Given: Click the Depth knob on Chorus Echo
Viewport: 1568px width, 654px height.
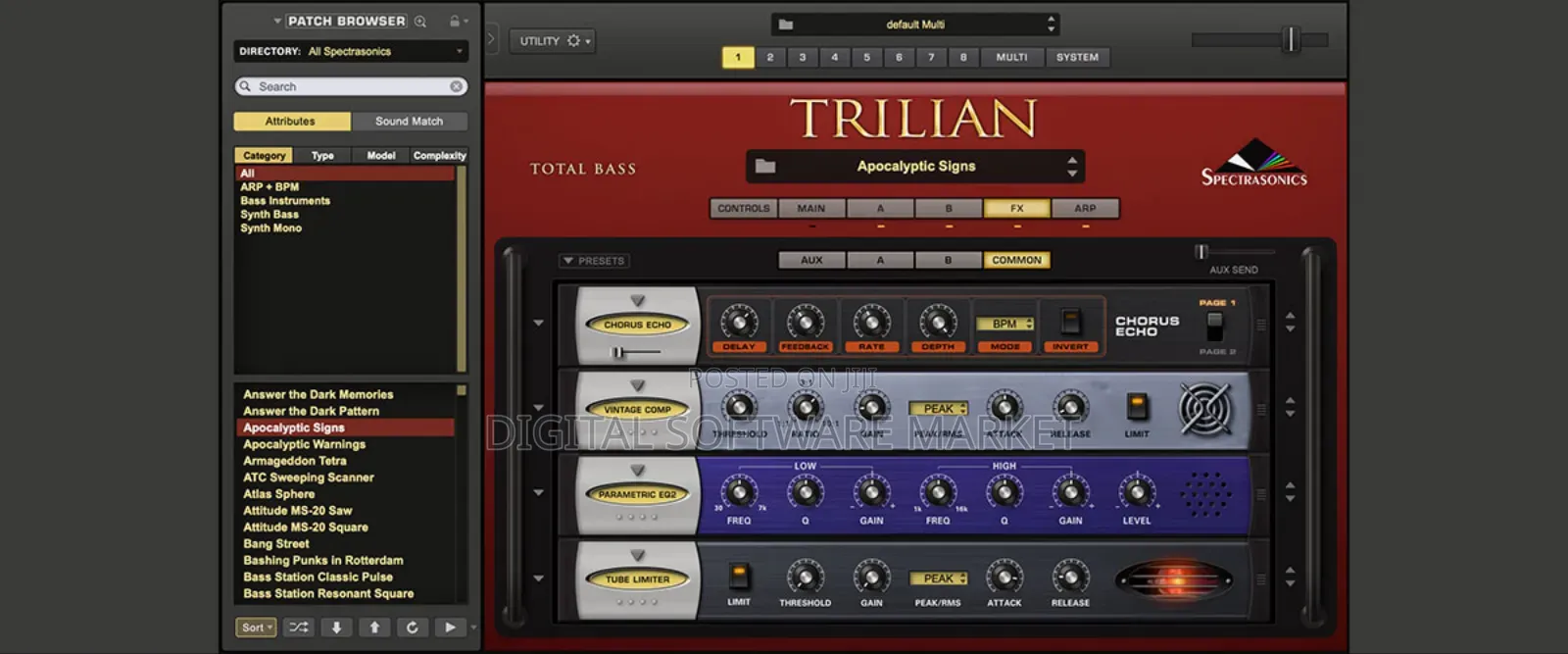Looking at the screenshot, I should (938, 321).
